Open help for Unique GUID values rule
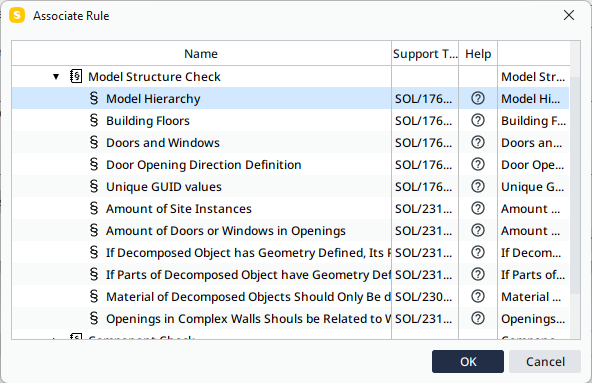592x383 pixels. (478, 186)
